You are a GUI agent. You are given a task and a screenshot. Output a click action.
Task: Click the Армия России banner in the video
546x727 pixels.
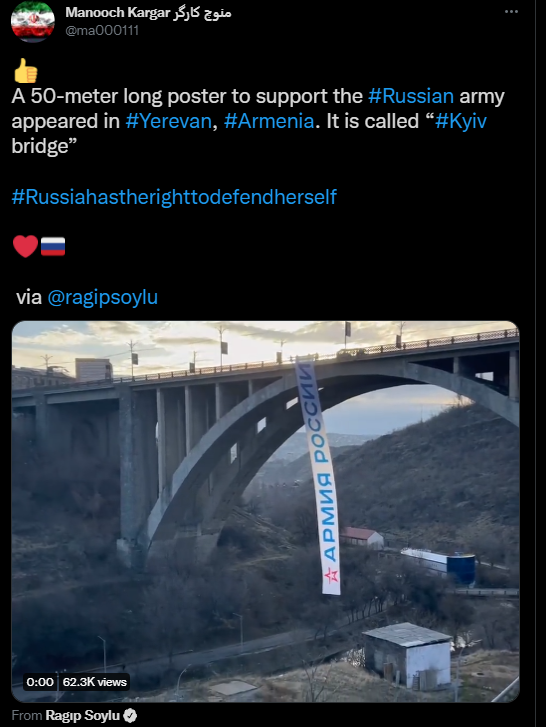point(319,475)
